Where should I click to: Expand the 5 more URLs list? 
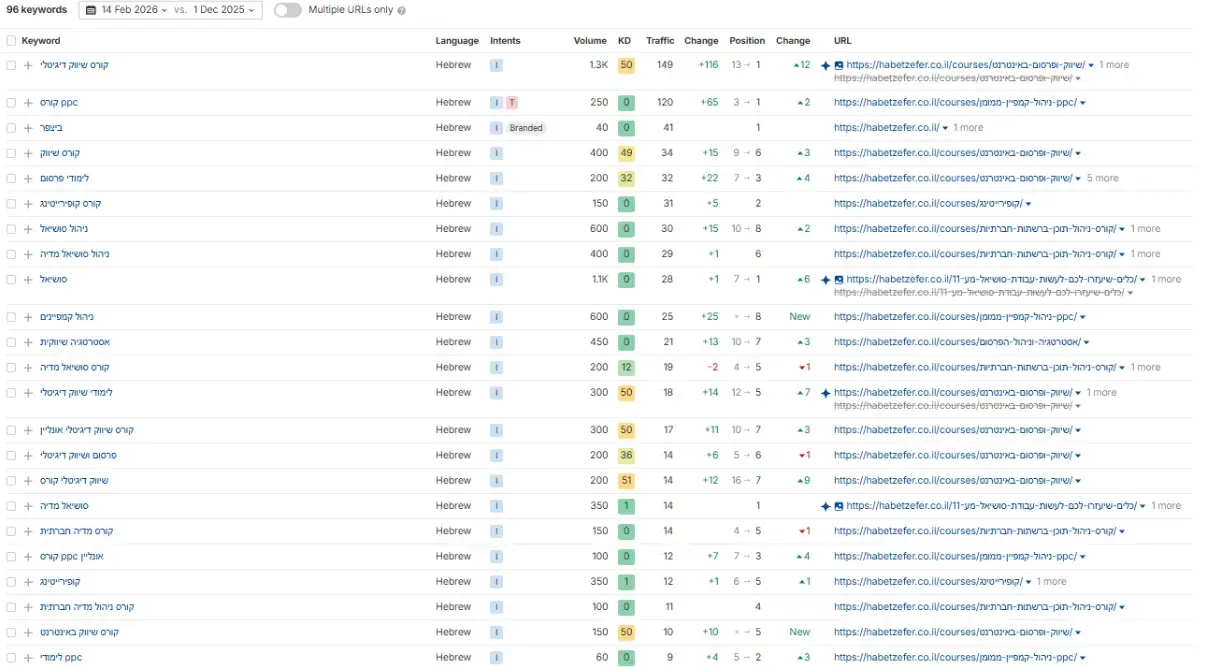pos(1102,178)
